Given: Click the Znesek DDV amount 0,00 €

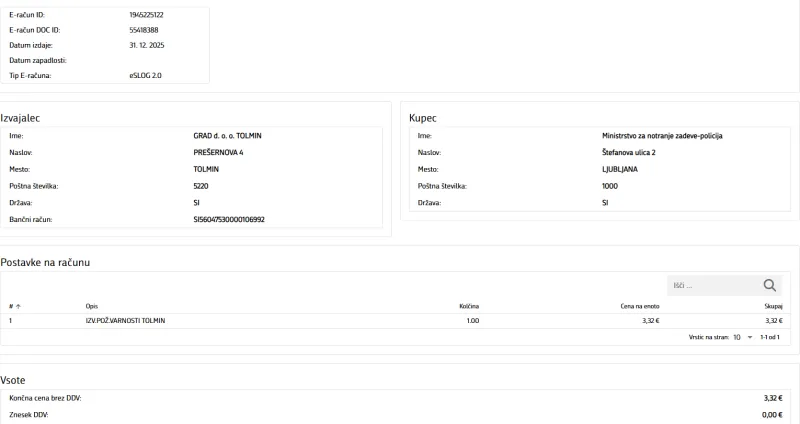Looking at the screenshot, I should 771,414.
